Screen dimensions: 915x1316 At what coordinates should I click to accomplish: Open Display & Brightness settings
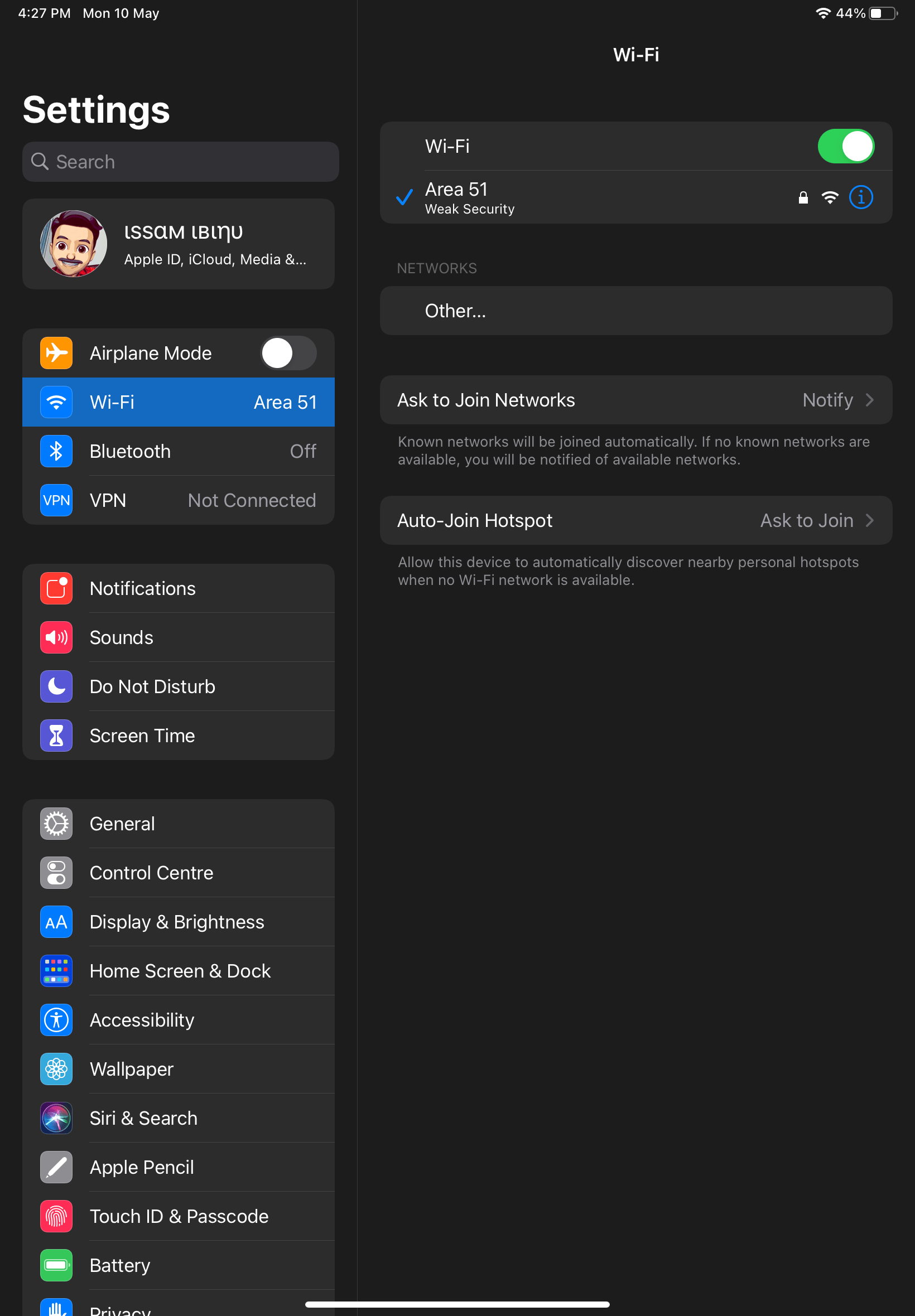click(176, 922)
